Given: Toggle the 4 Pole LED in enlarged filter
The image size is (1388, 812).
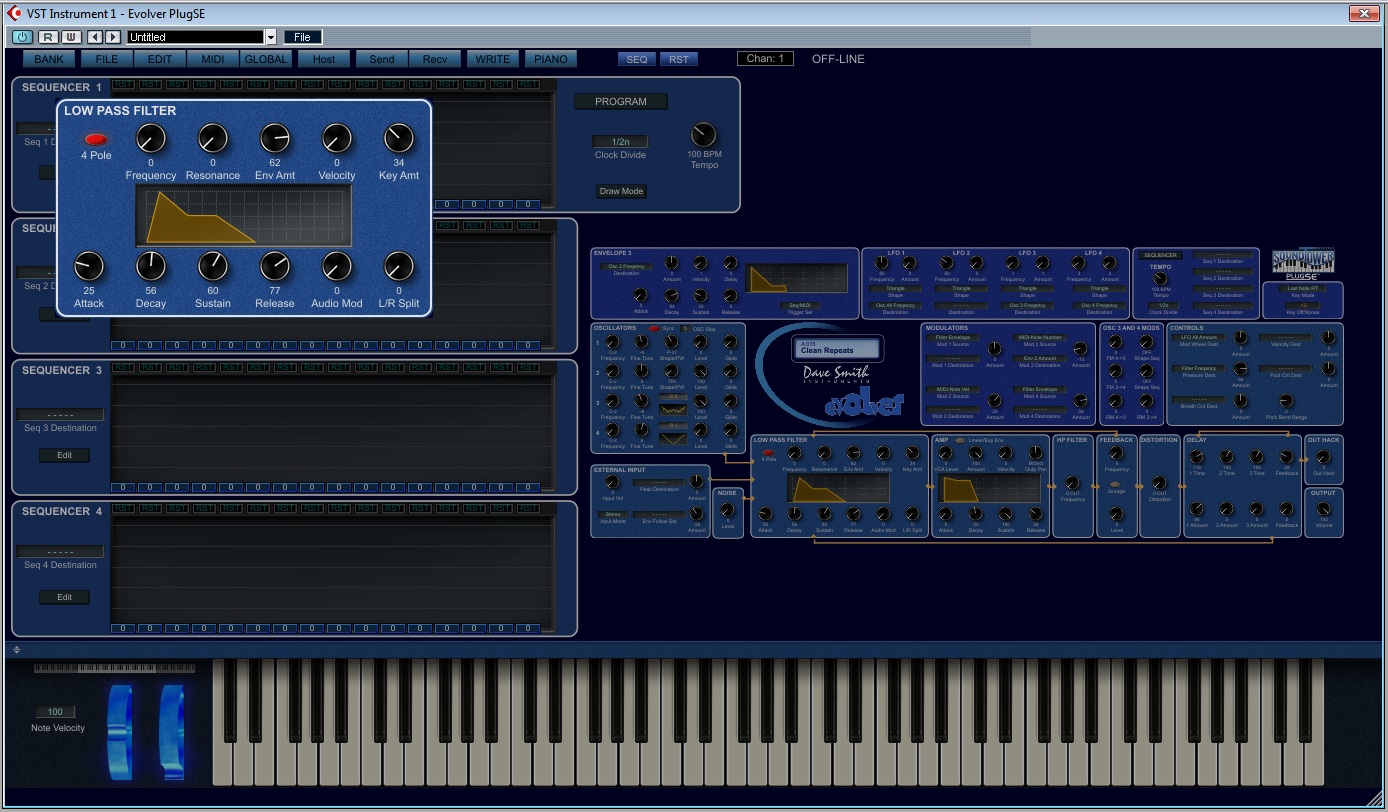Looking at the screenshot, I should pos(97,139).
